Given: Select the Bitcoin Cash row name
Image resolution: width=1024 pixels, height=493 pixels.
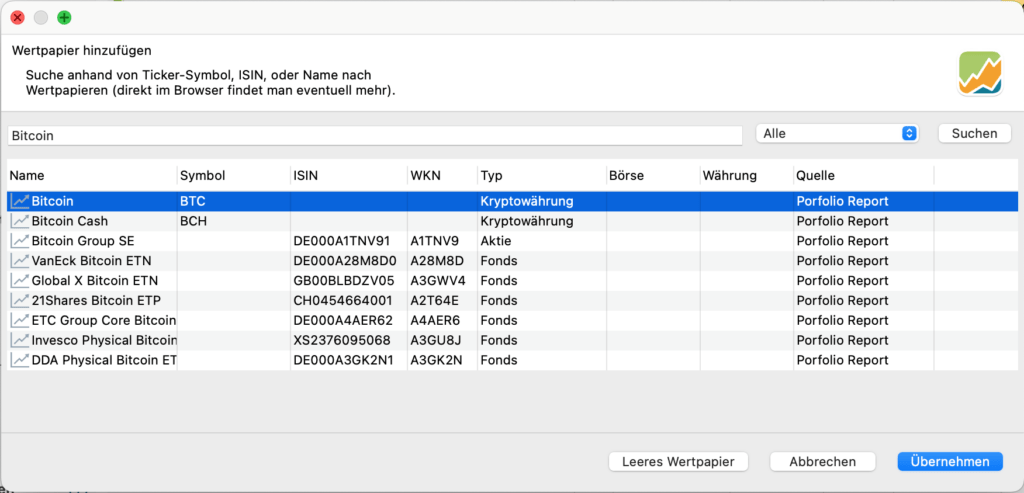Looking at the screenshot, I should tap(70, 221).
